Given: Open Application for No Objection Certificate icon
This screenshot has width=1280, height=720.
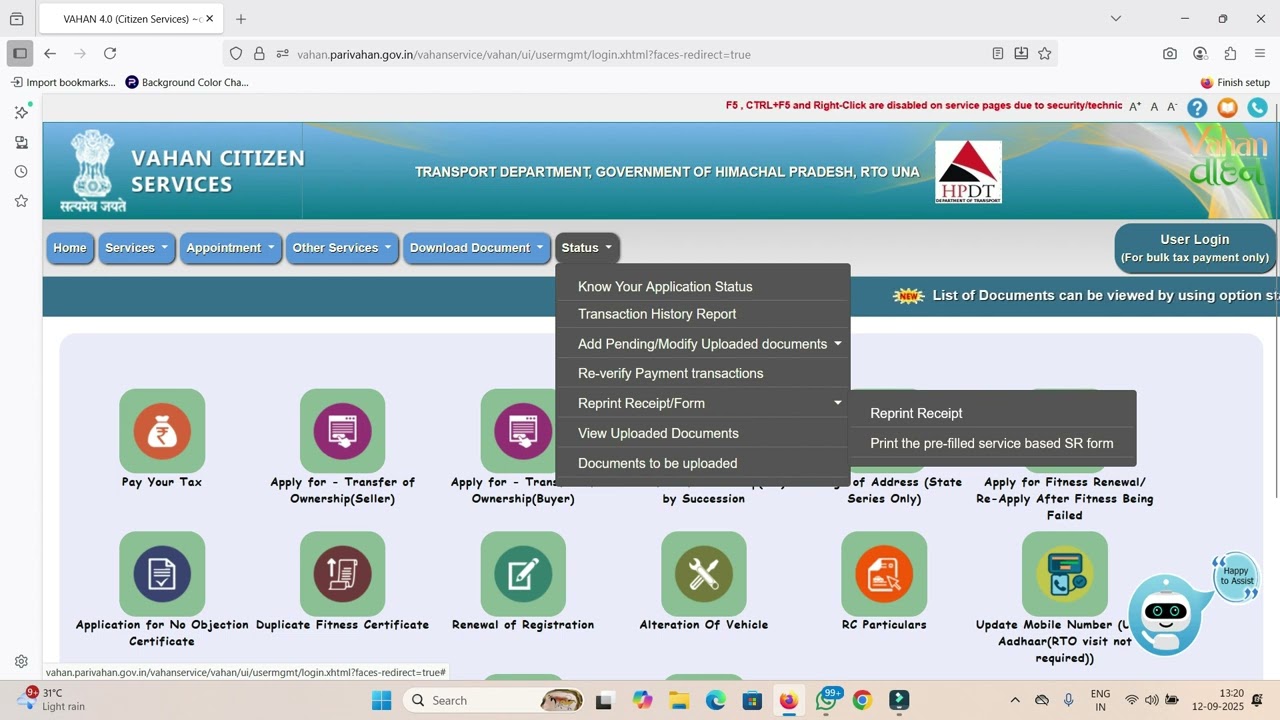Looking at the screenshot, I should coord(162,574).
